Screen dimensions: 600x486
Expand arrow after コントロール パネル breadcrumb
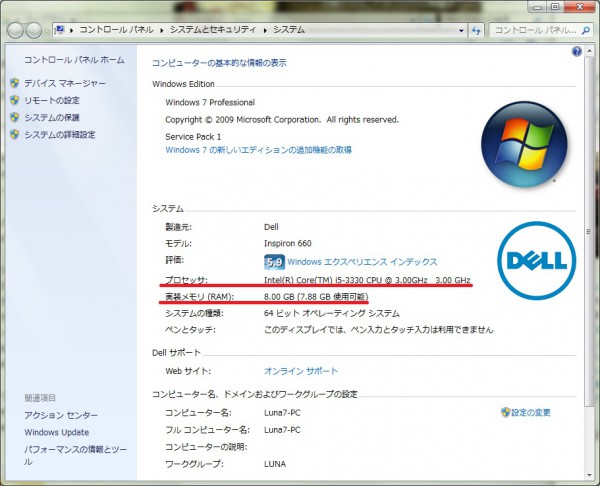click(161, 30)
